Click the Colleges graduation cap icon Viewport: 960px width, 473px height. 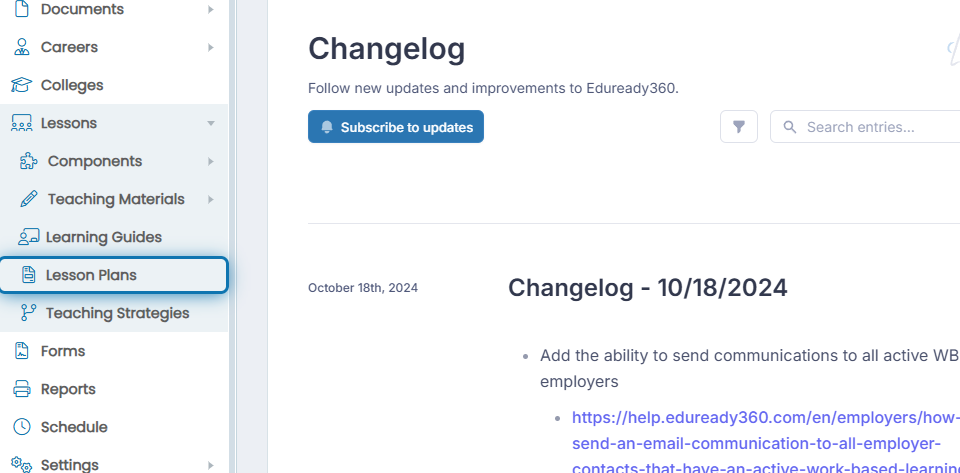click(21, 85)
